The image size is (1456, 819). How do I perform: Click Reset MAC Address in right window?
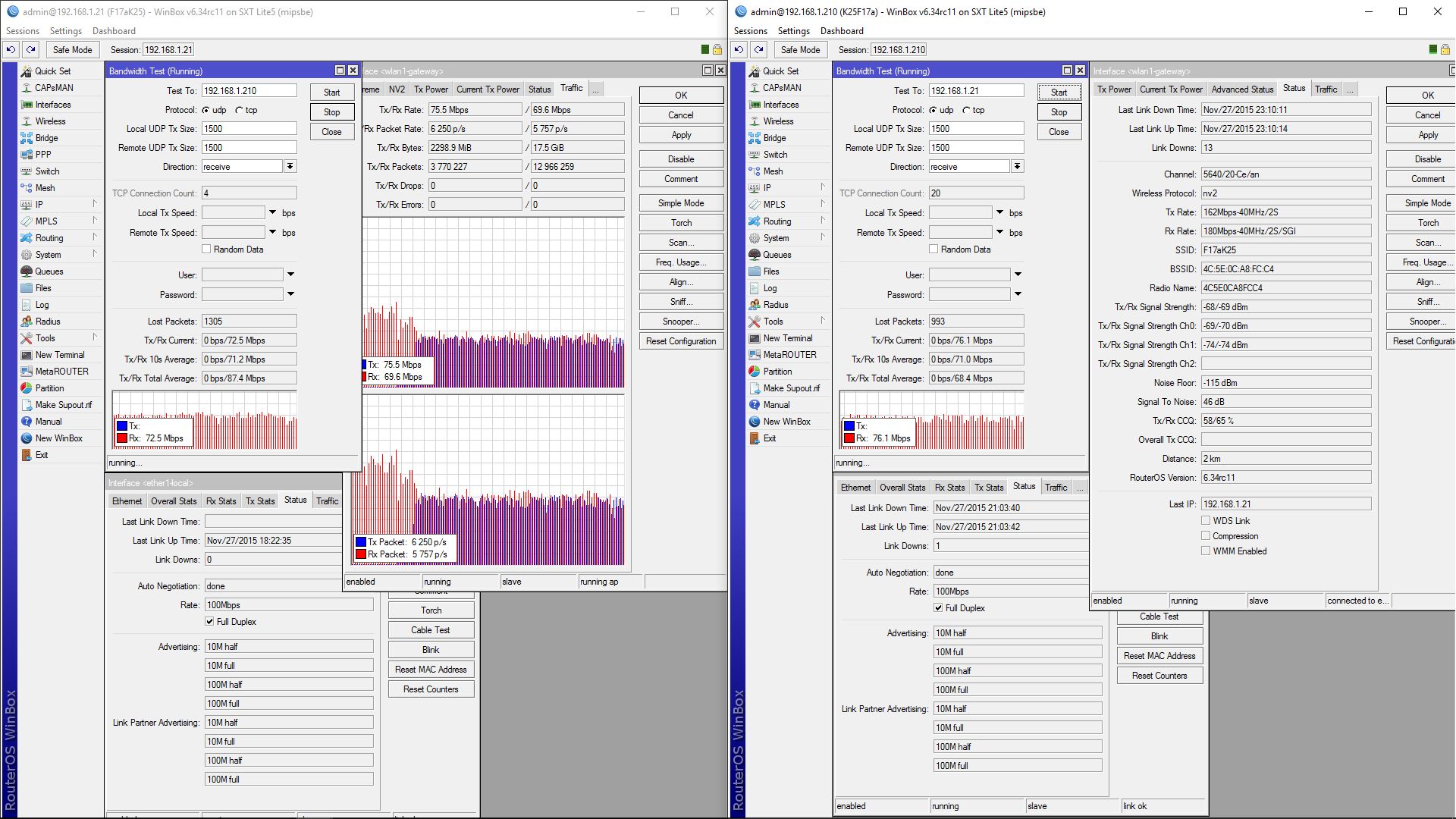point(1159,656)
